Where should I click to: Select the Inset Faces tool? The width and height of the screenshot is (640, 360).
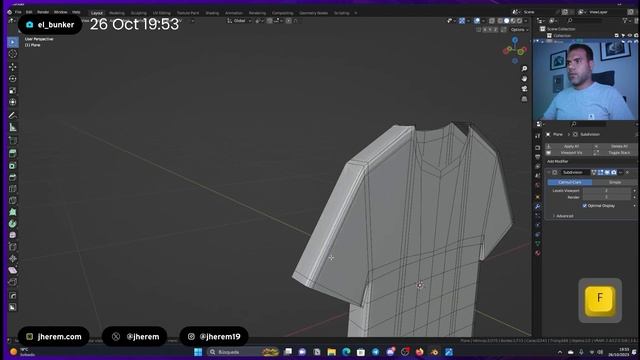pos(13,165)
